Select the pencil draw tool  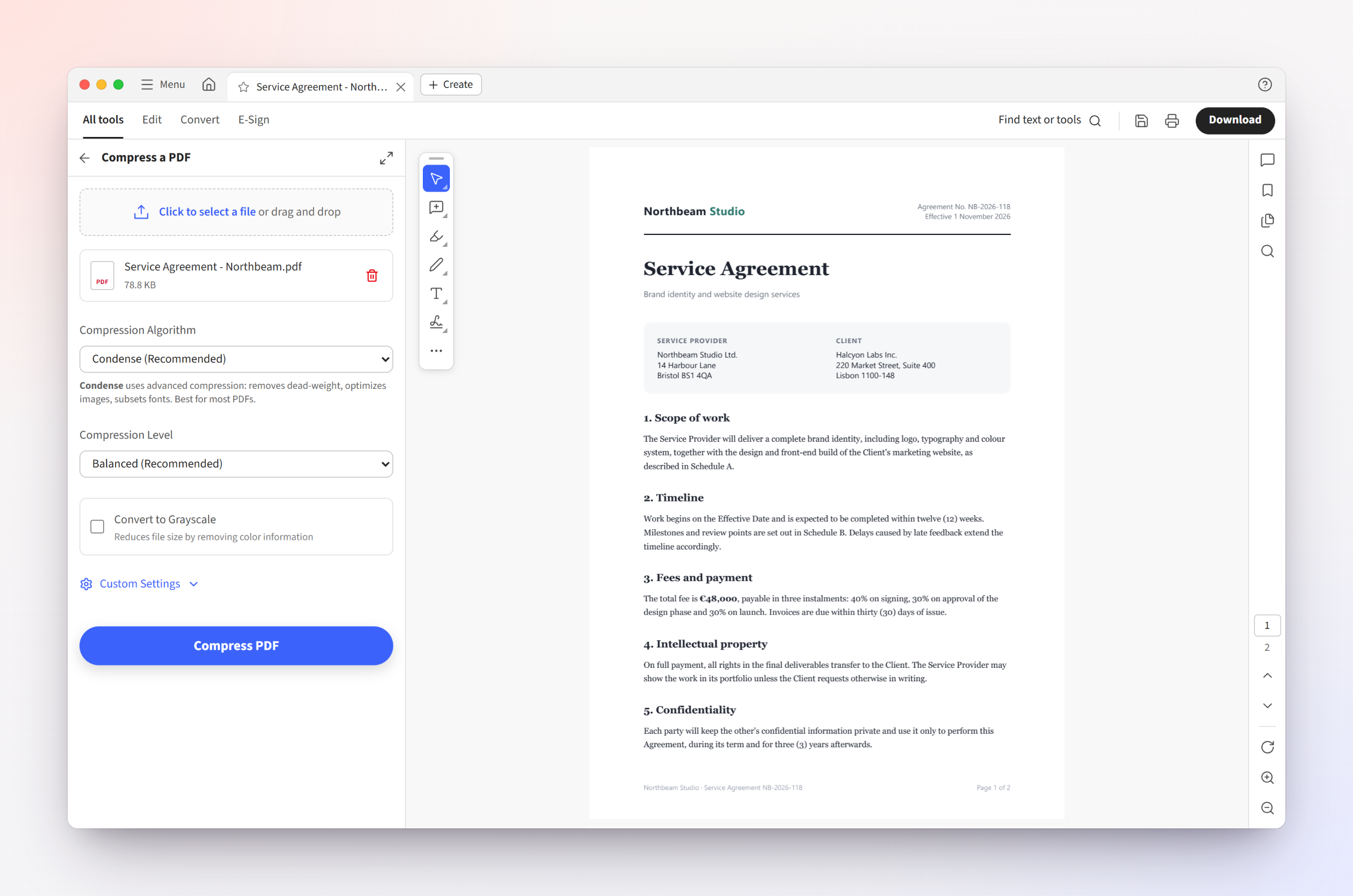point(436,264)
